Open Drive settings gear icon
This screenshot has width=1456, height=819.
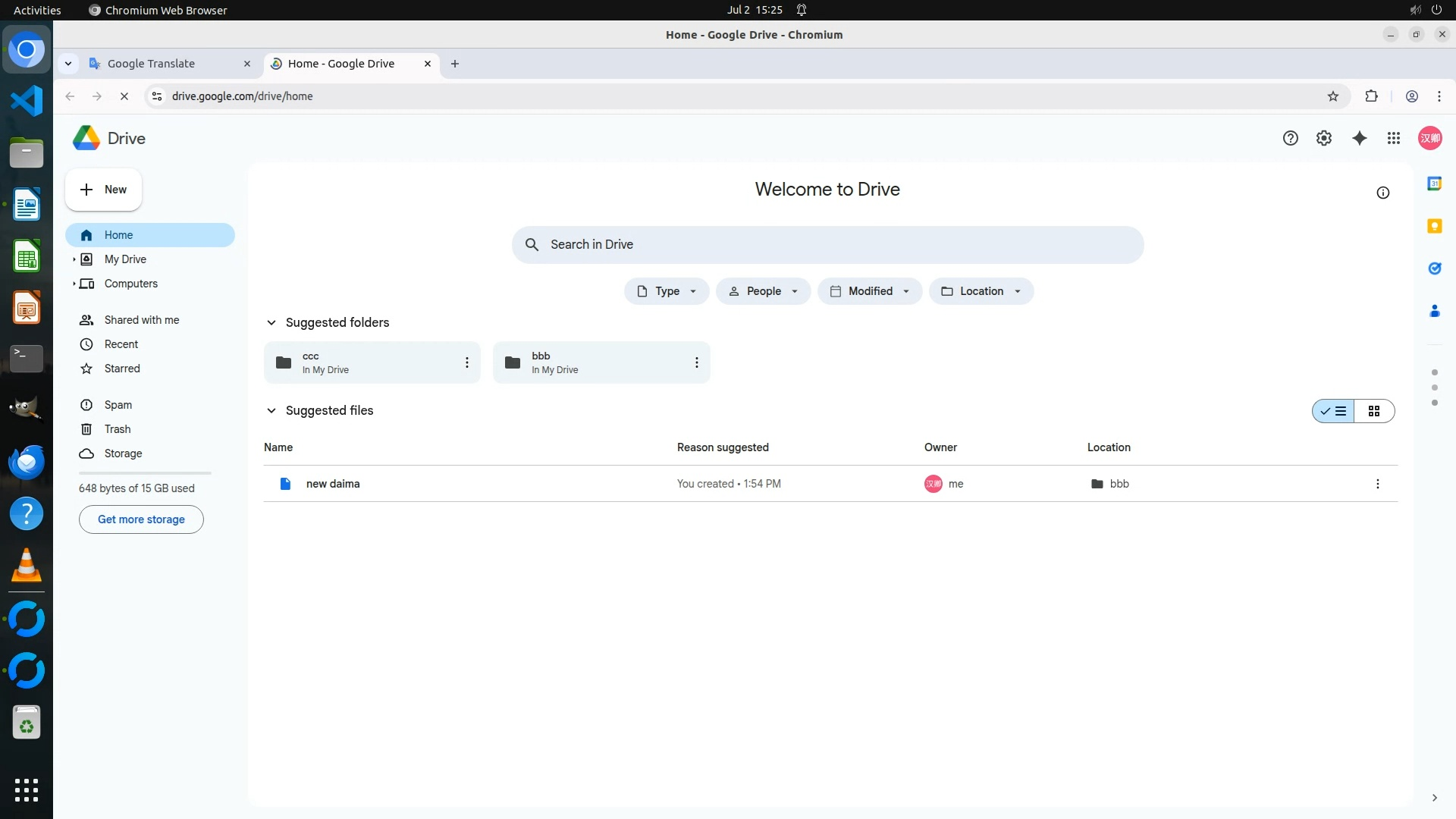click(x=1323, y=138)
